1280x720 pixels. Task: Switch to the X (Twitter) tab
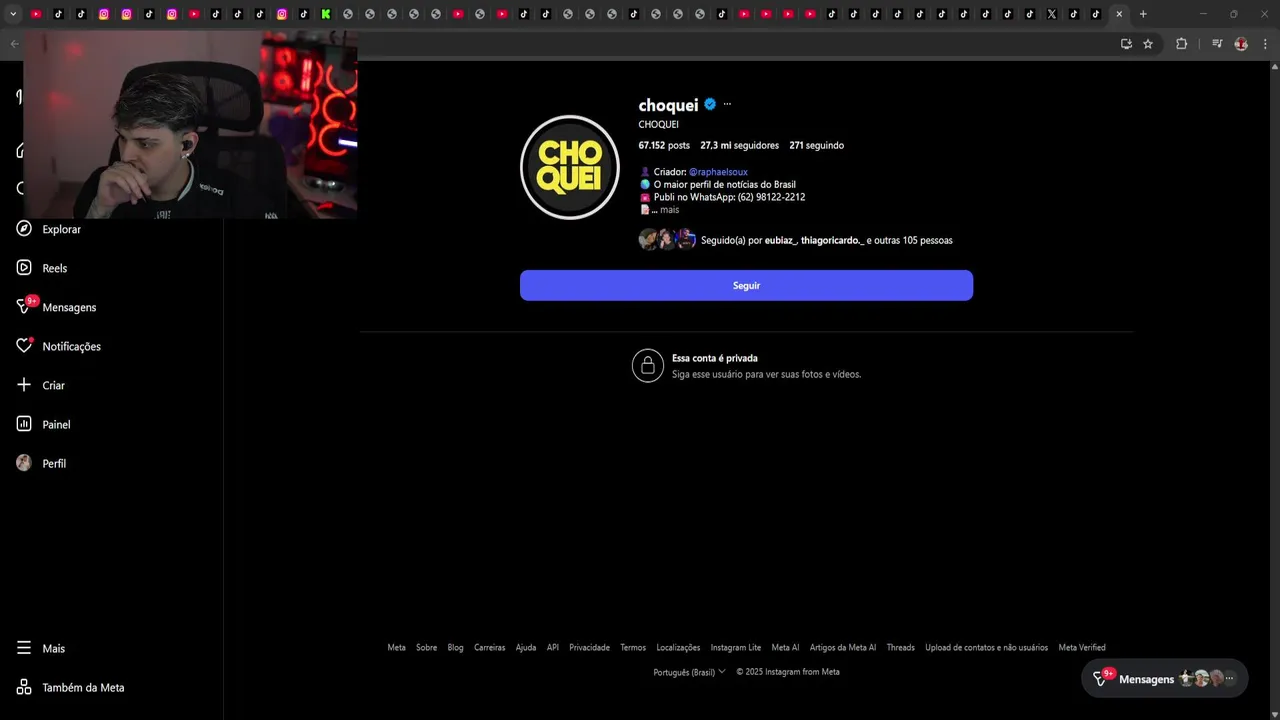tap(1052, 14)
